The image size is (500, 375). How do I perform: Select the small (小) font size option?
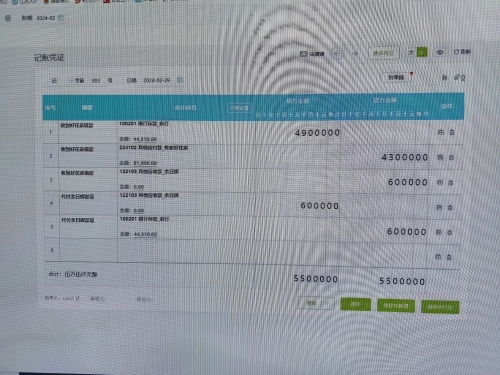tap(422, 52)
